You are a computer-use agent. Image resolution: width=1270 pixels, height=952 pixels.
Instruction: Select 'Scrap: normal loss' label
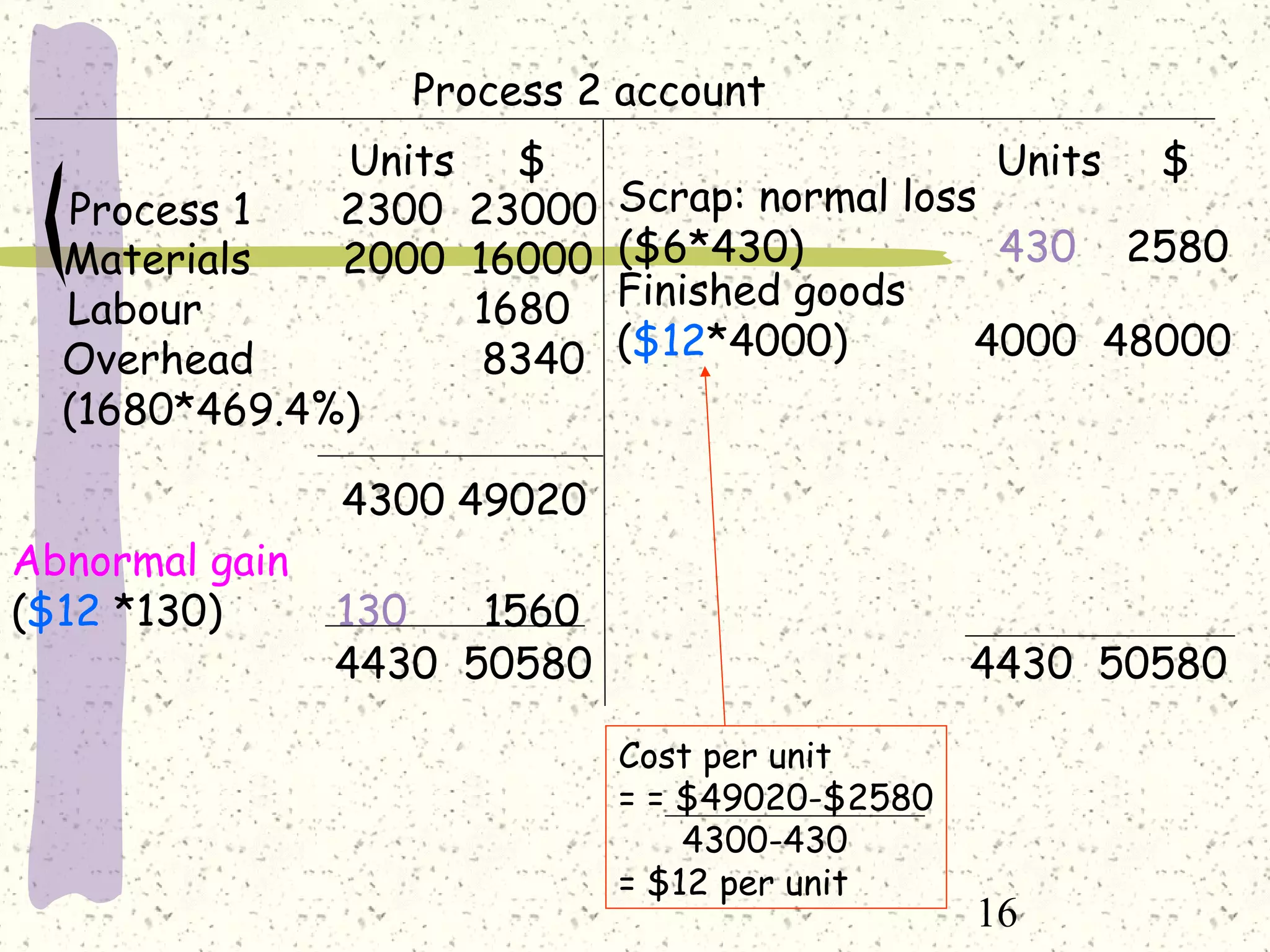click(797, 198)
